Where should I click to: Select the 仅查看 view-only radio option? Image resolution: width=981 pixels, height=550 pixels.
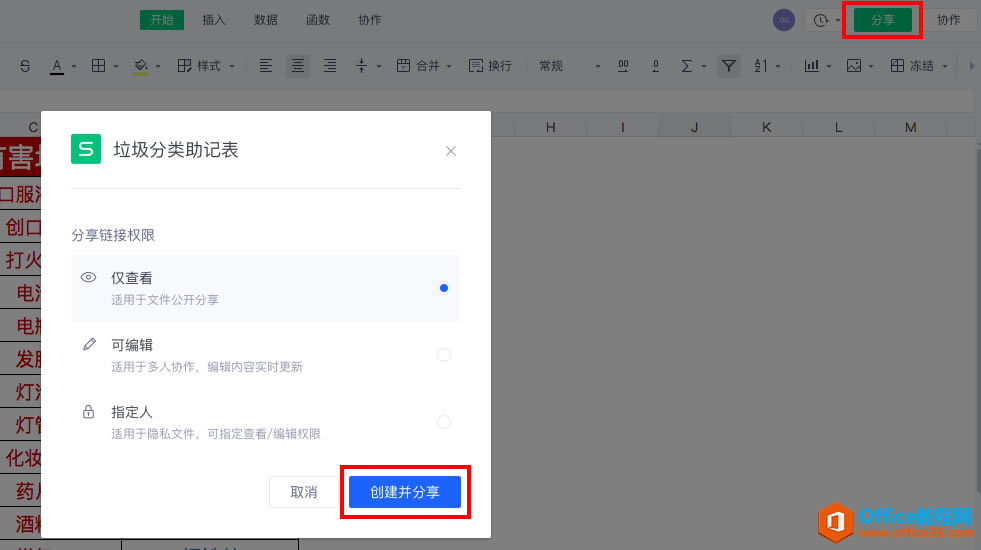click(444, 288)
